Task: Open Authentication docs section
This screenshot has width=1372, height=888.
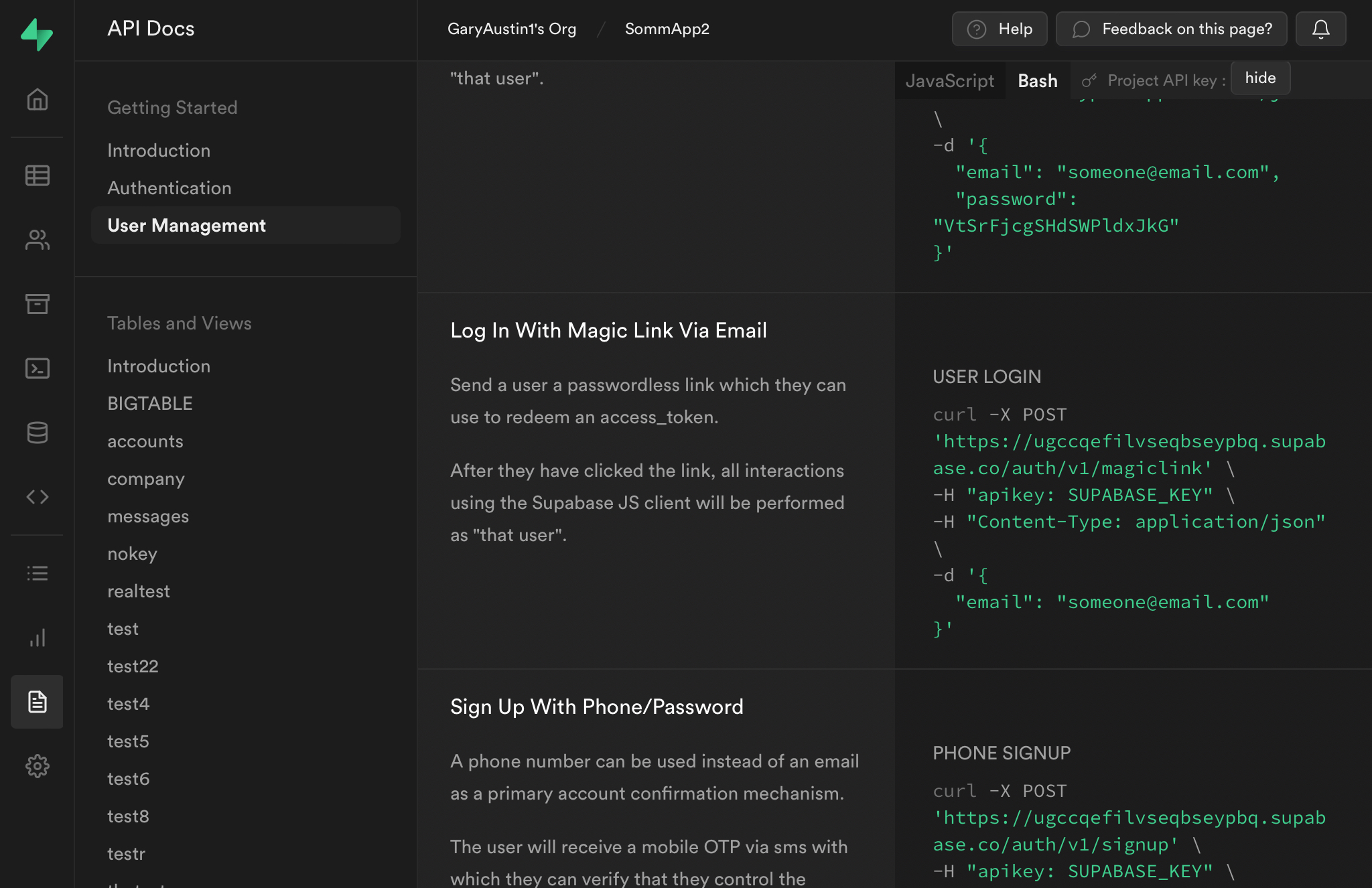Action: click(x=169, y=188)
